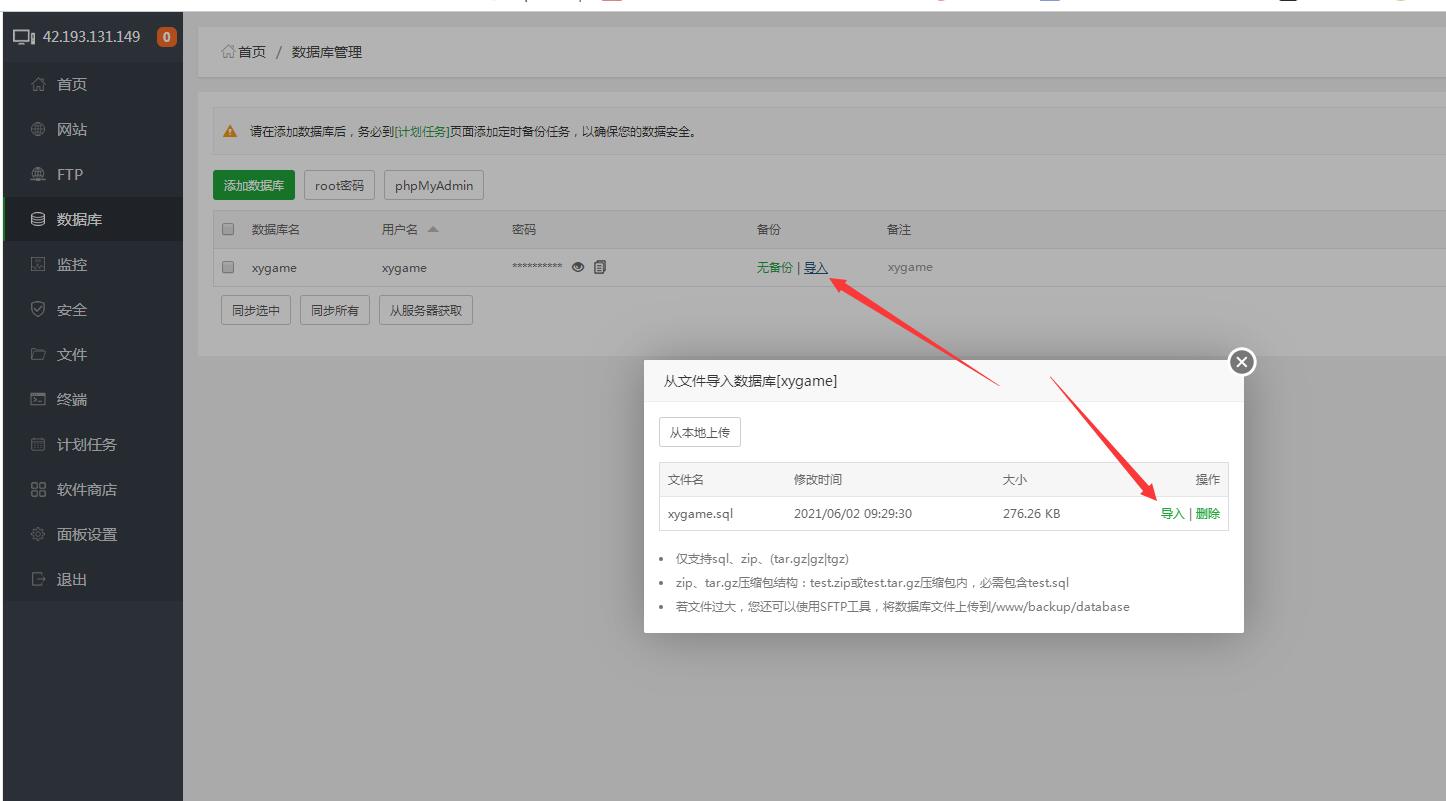This screenshot has width=1446, height=801.
Task: Click the 计划任务 link in warning notice
Action: pyautogui.click(x=422, y=132)
